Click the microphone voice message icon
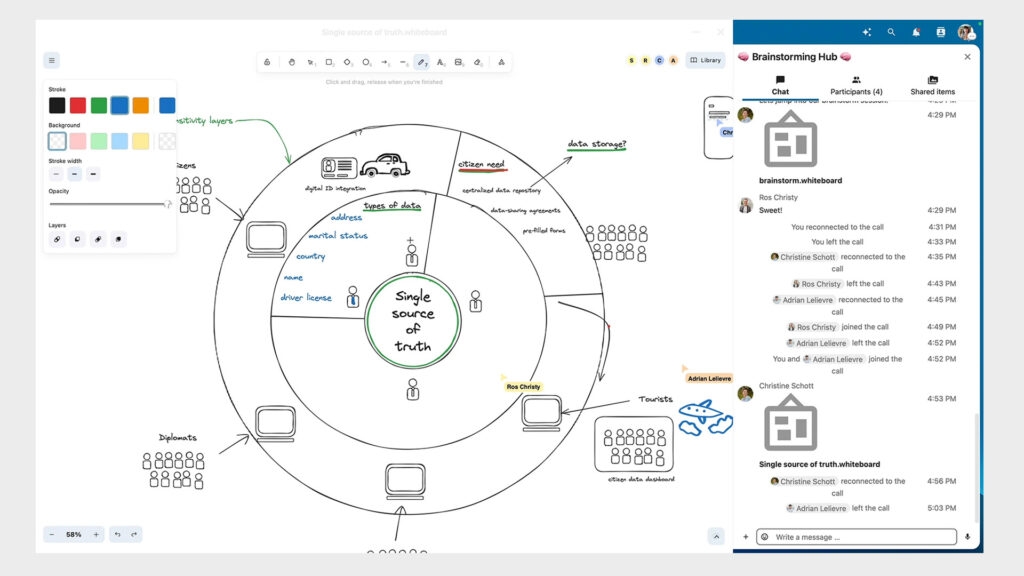This screenshot has width=1024, height=576. coord(967,537)
